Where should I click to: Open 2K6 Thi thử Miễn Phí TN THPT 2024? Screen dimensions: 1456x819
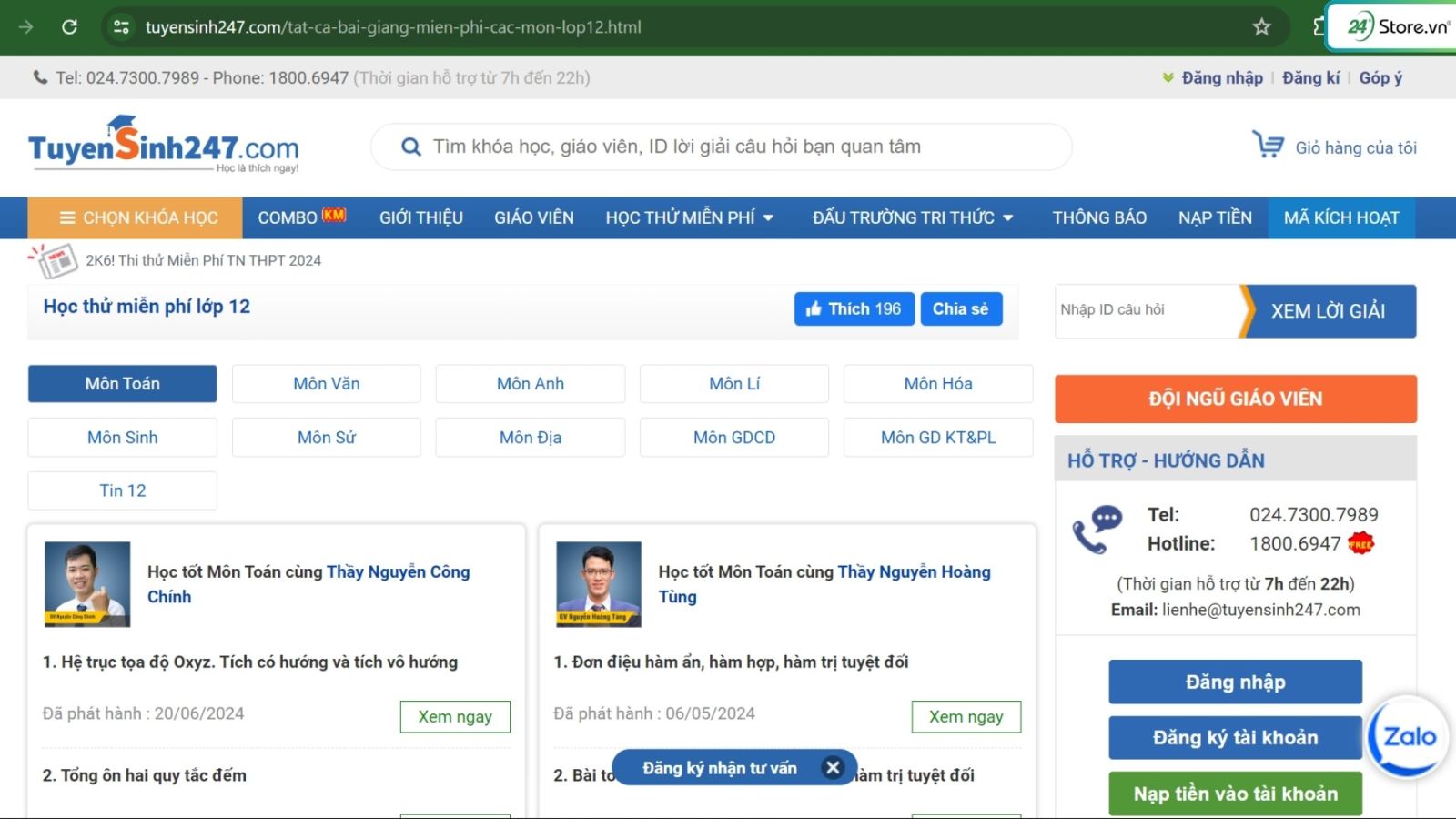pos(204,260)
